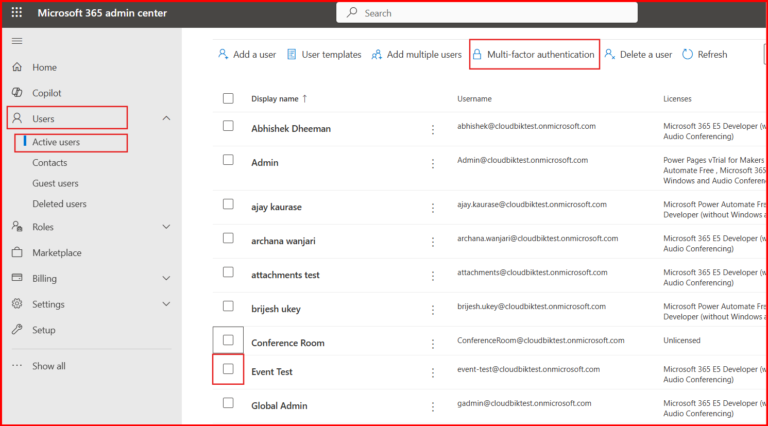Sort by Display name column header
Screen dimensions: 768x426
pyautogui.click(x=275, y=99)
